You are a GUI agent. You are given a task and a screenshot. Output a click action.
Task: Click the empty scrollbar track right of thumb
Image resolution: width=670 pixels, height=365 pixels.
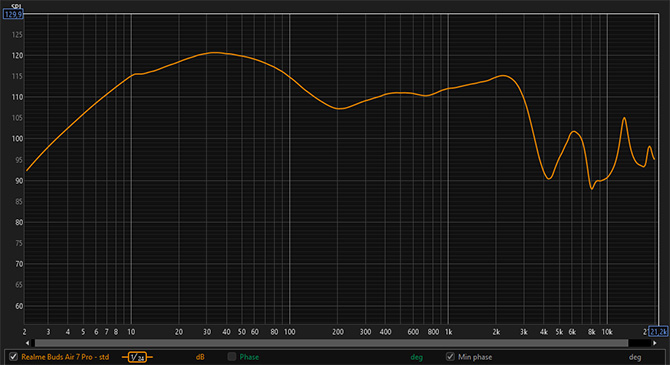[640, 343]
